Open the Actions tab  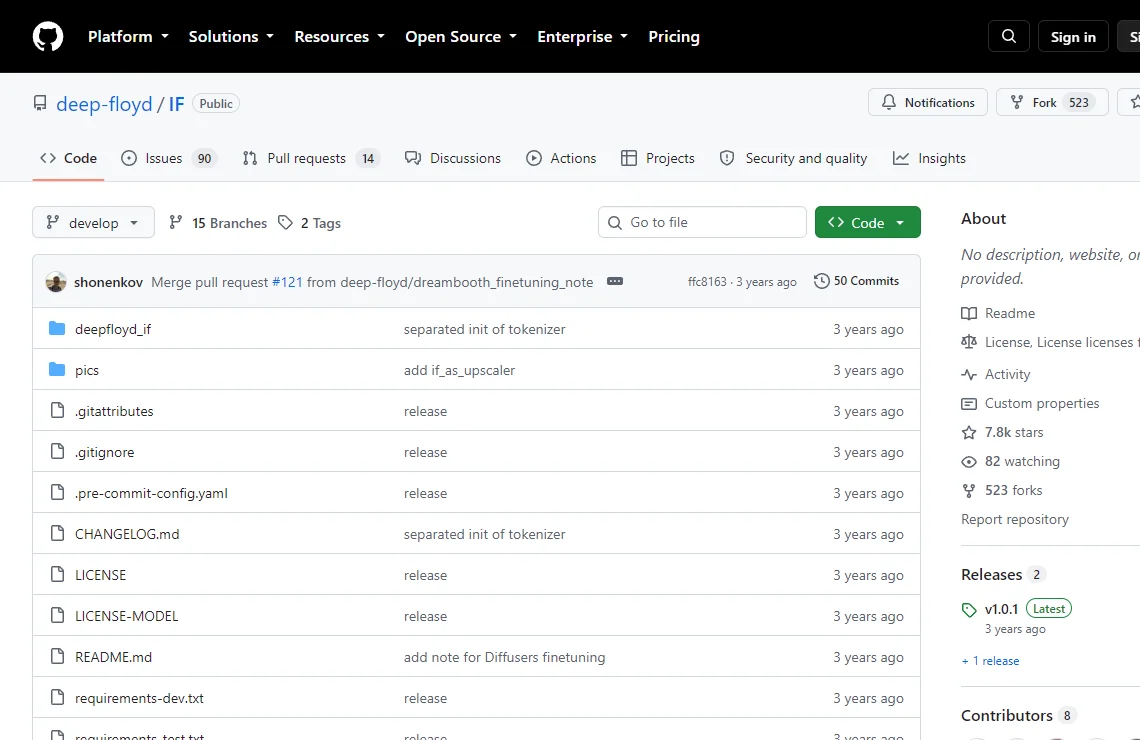pos(561,158)
